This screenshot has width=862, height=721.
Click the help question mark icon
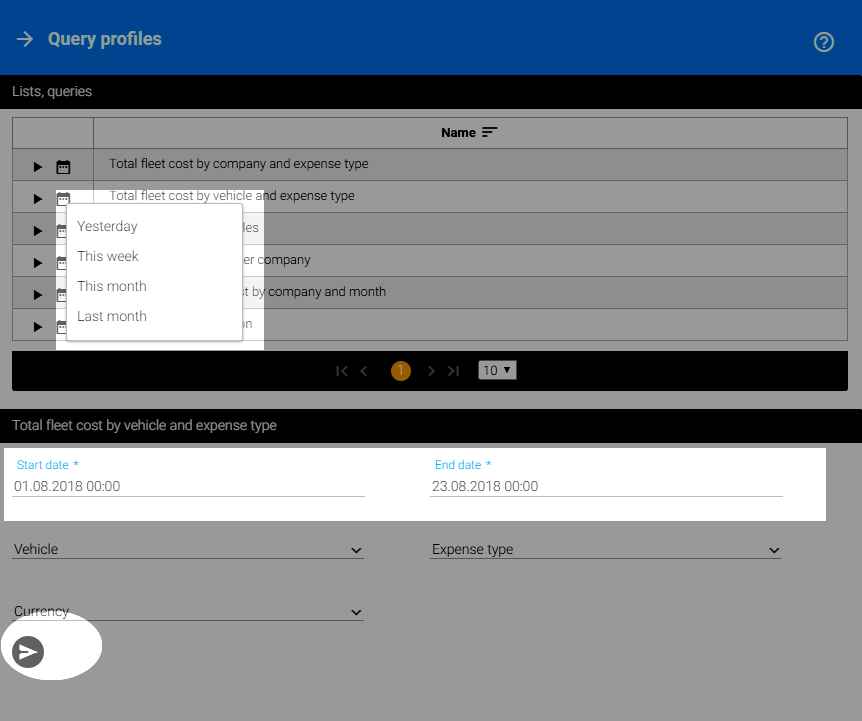click(824, 42)
